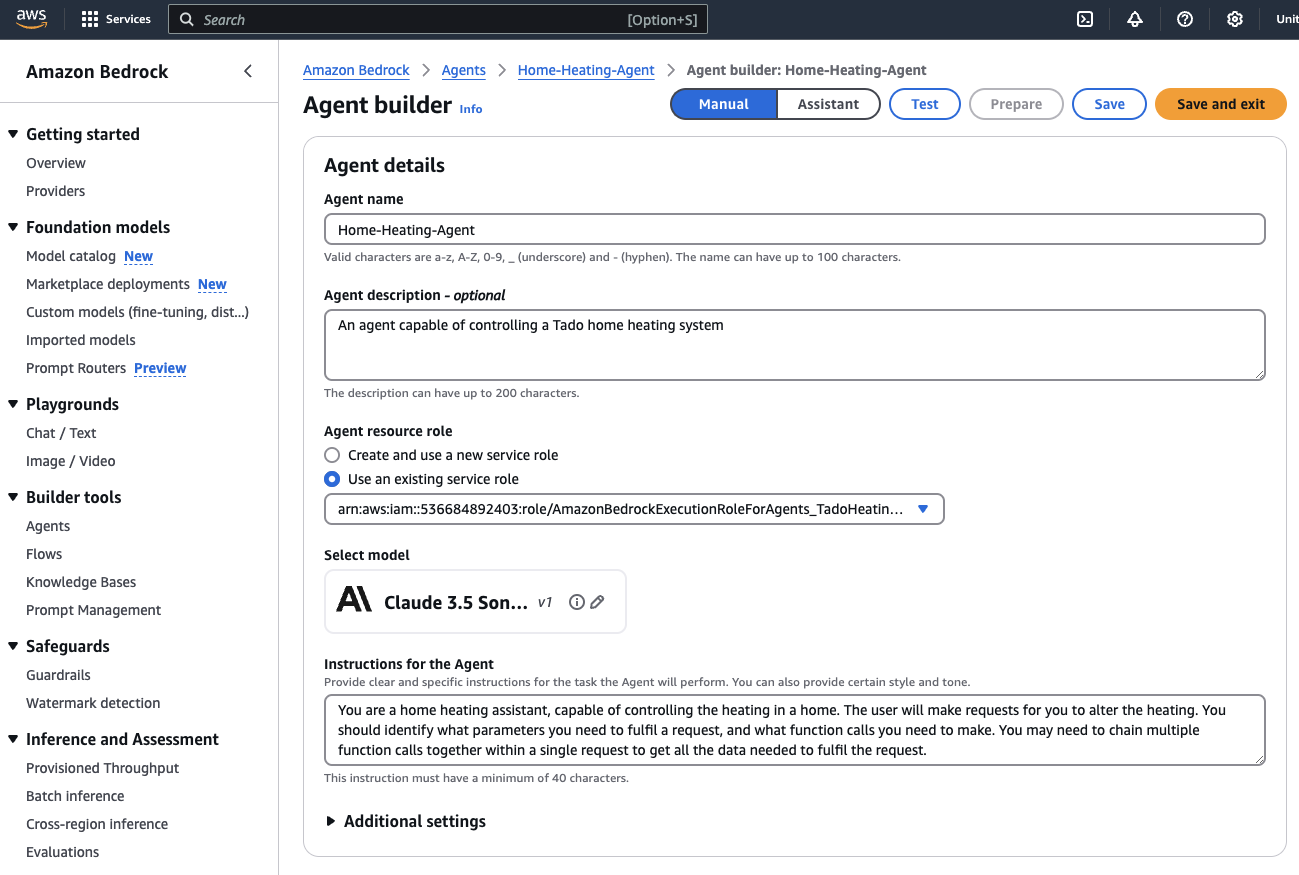Open the CloudShell terminal icon
This screenshot has height=875, width=1299.
click(1085, 19)
